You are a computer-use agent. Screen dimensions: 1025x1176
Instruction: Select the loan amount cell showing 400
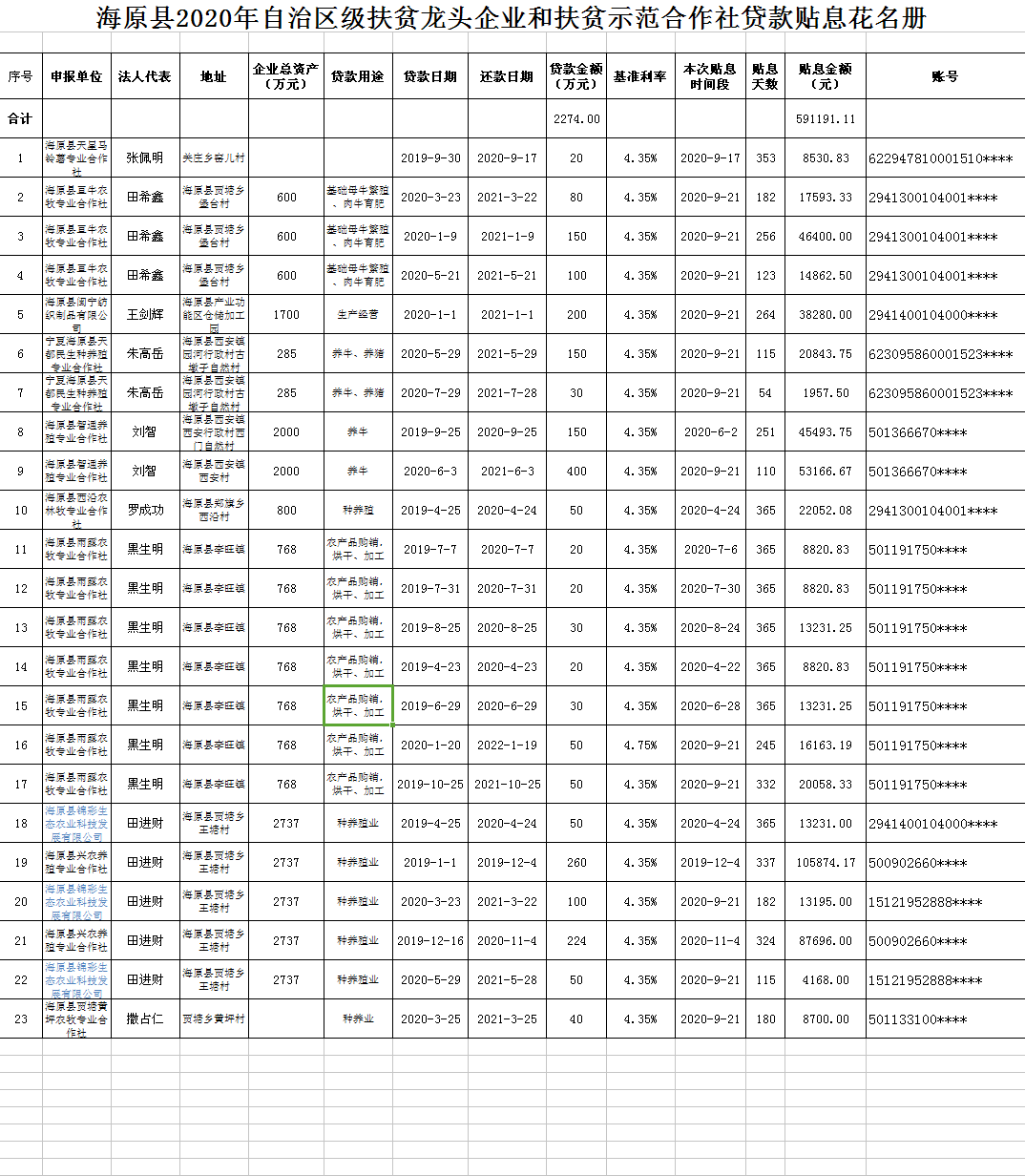576,472
